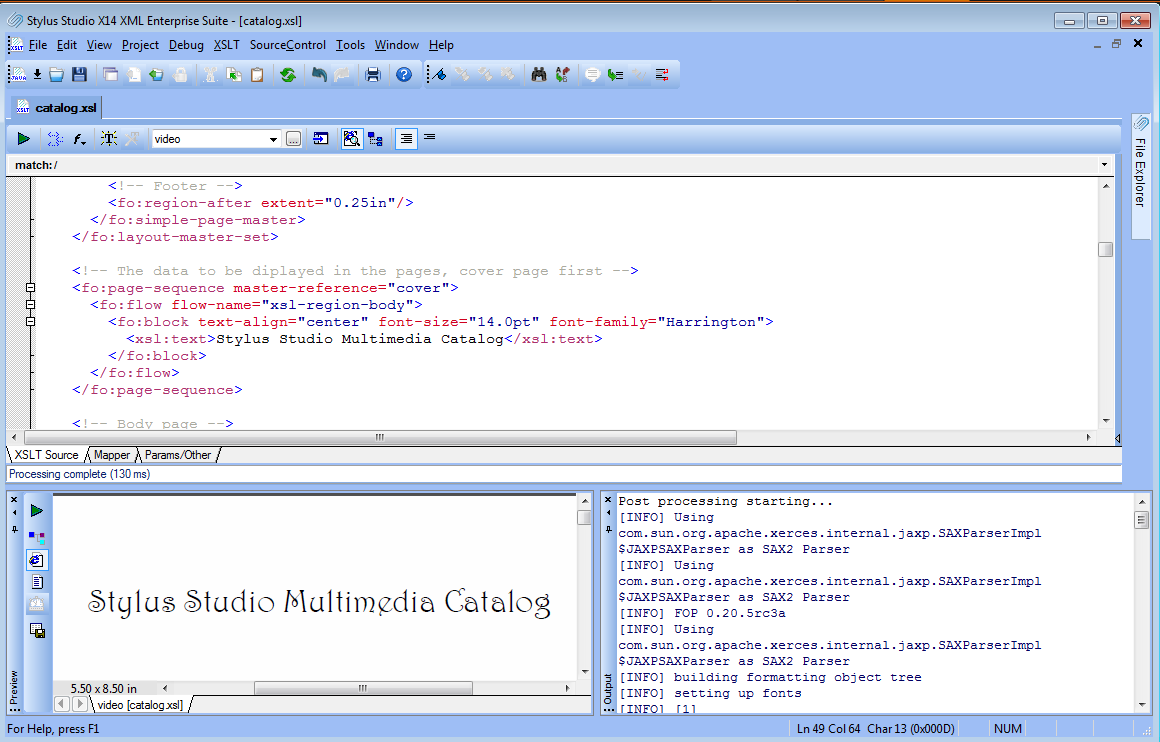
Task: Toggle the indent text alignment button
Action: tap(406, 138)
